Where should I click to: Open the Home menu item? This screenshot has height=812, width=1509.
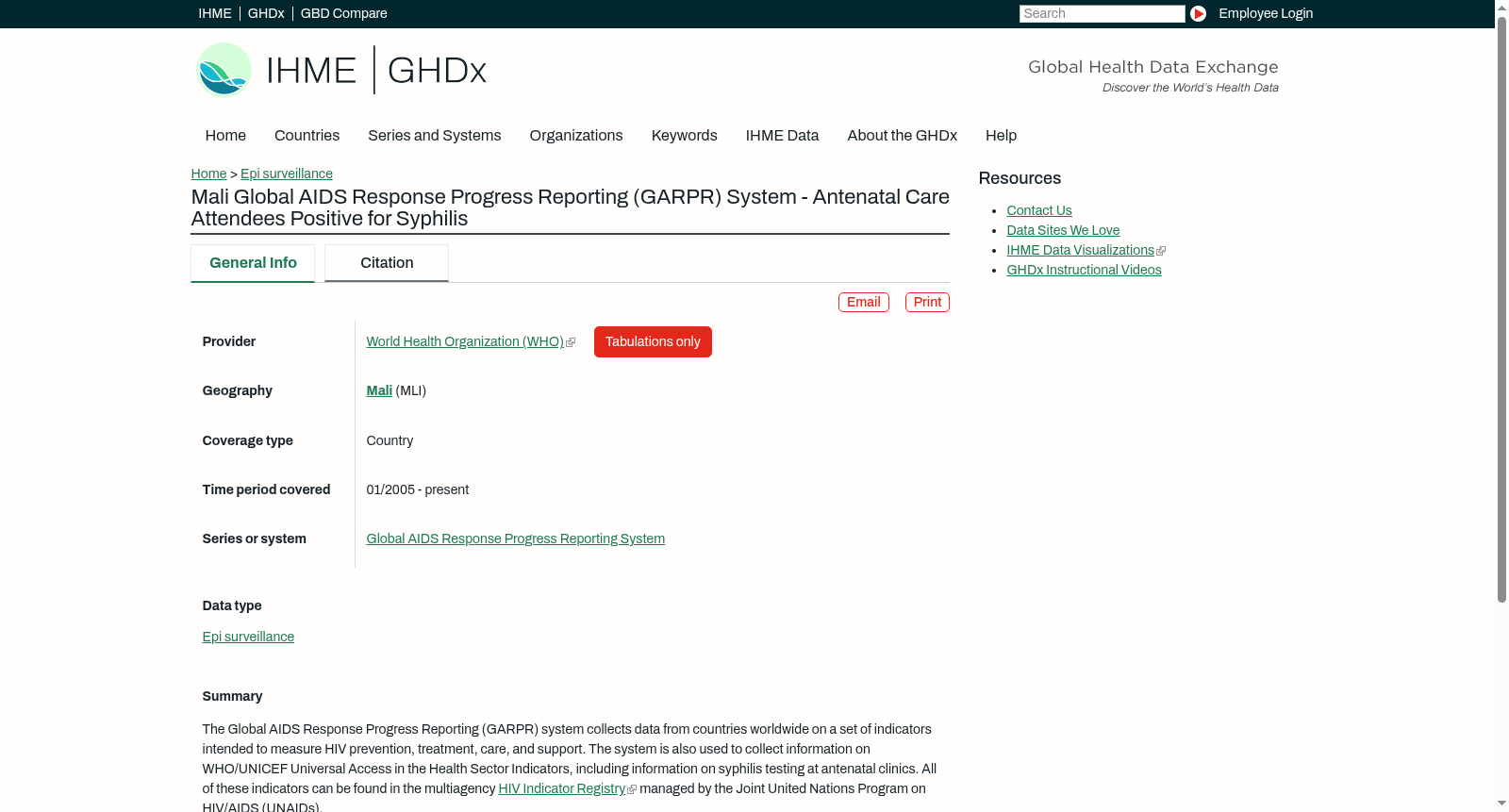[225, 135]
